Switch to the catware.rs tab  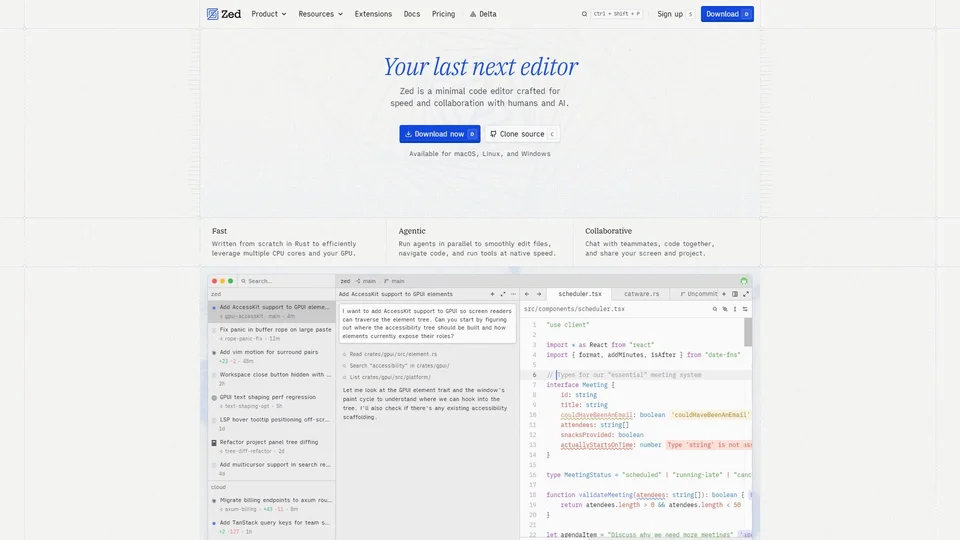pos(641,294)
